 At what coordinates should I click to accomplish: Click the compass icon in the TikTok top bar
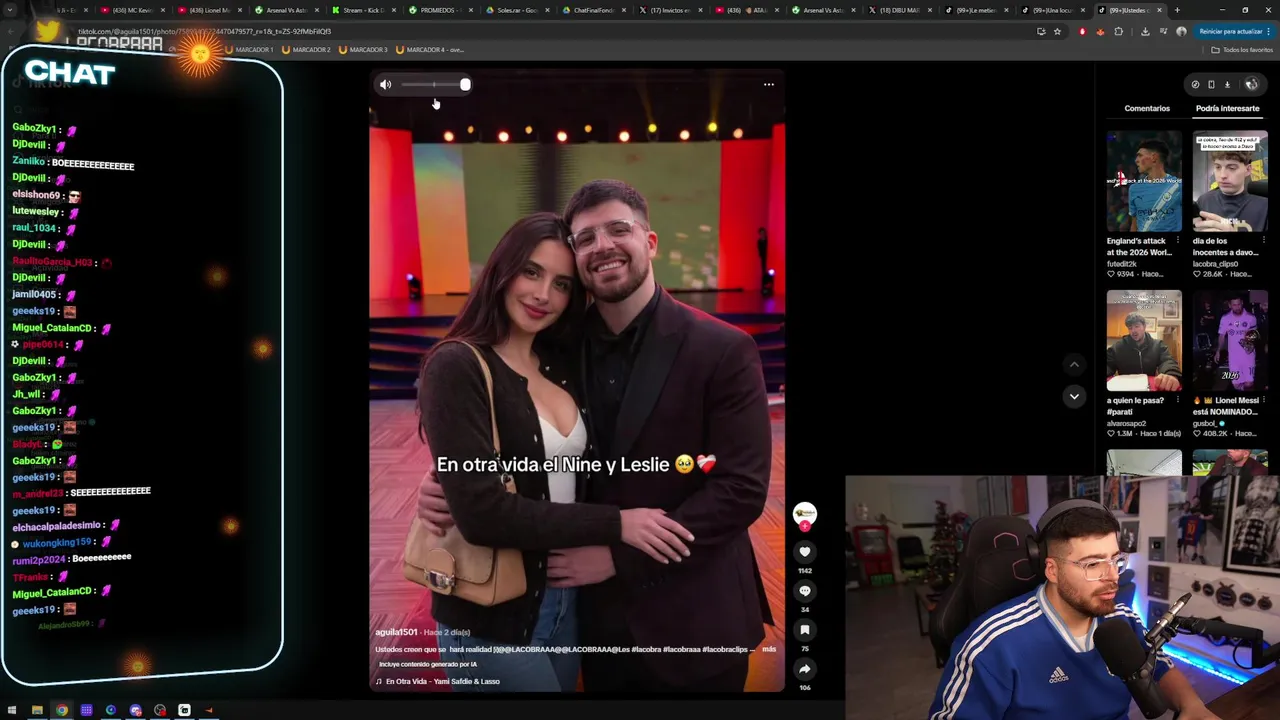point(1195,85)
